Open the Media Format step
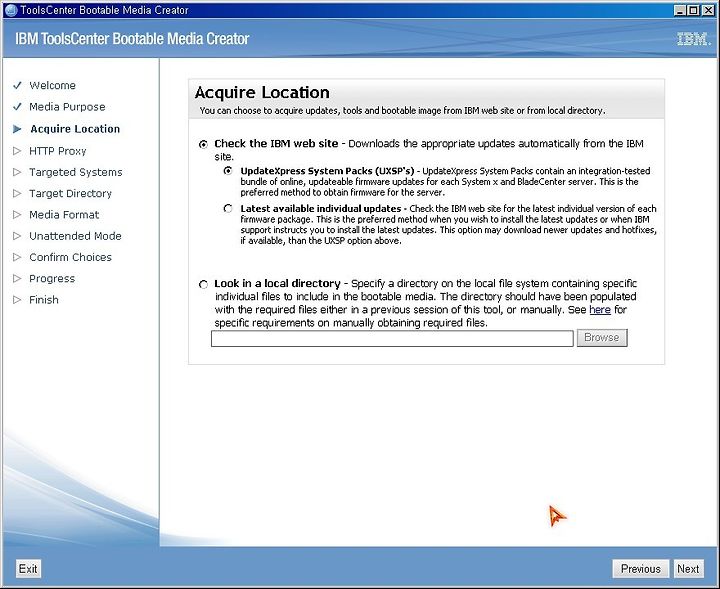Image resolution: width=720 pixels, height=589 pixels. click(64, 214)
